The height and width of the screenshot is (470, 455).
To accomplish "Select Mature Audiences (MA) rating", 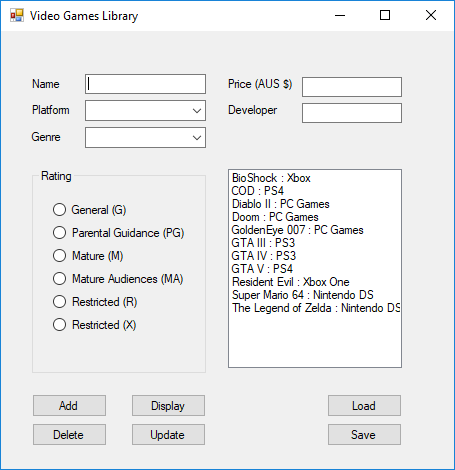I will click(x=118, y=279).
